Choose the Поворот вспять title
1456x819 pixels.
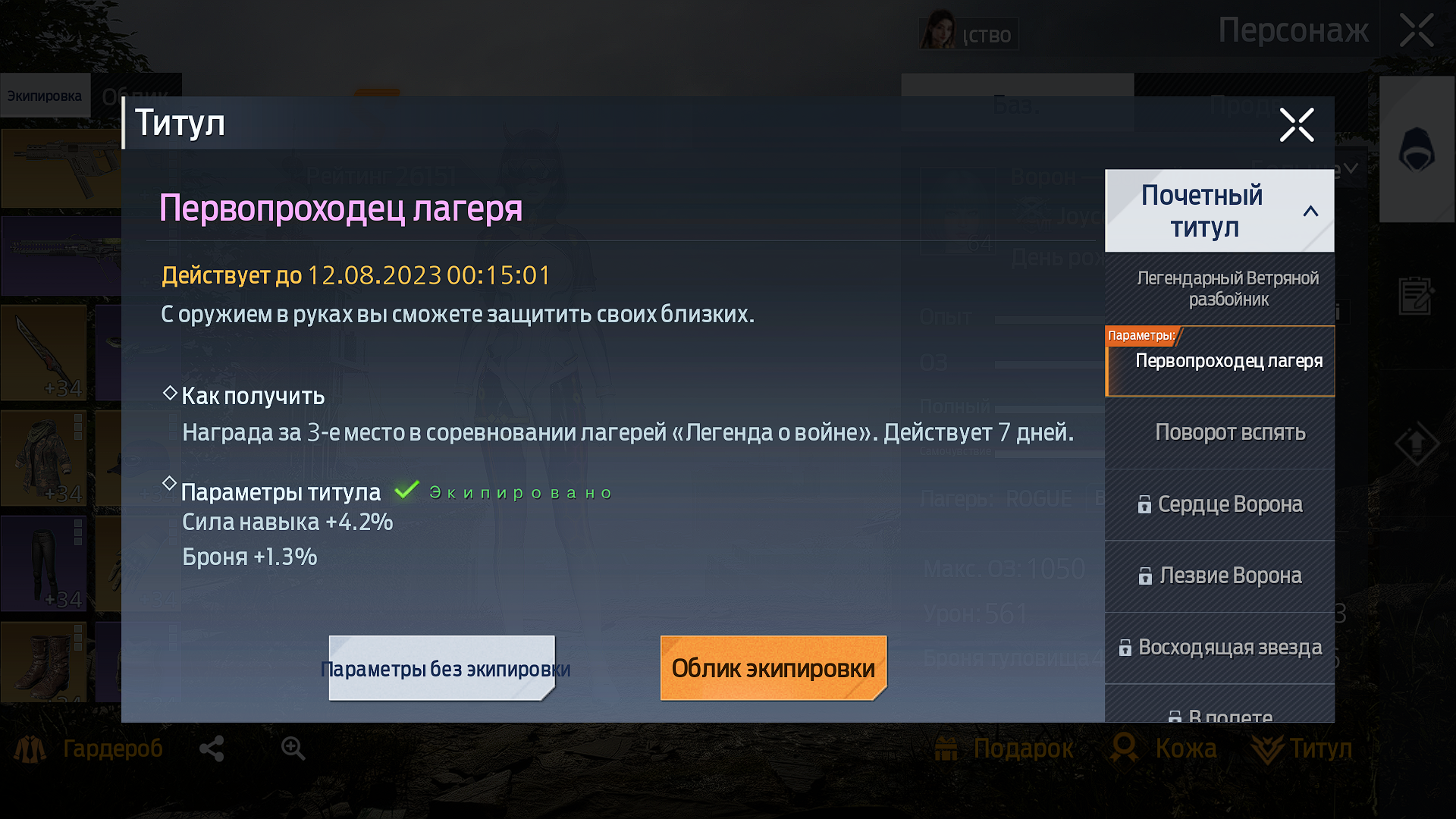point(1219,432)
